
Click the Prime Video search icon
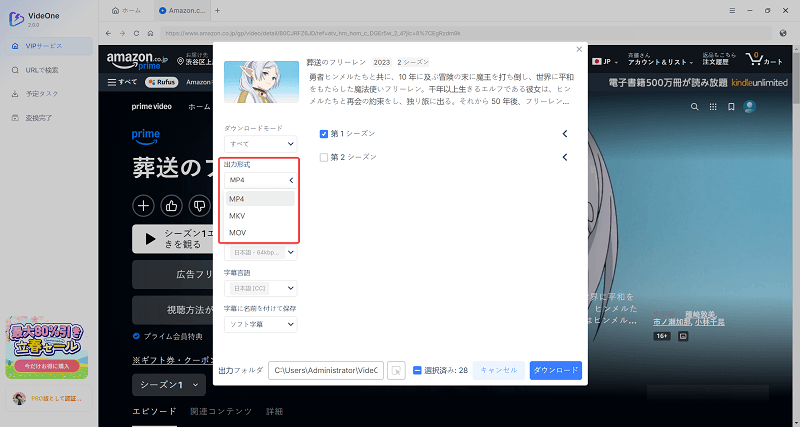pos(694,107)
